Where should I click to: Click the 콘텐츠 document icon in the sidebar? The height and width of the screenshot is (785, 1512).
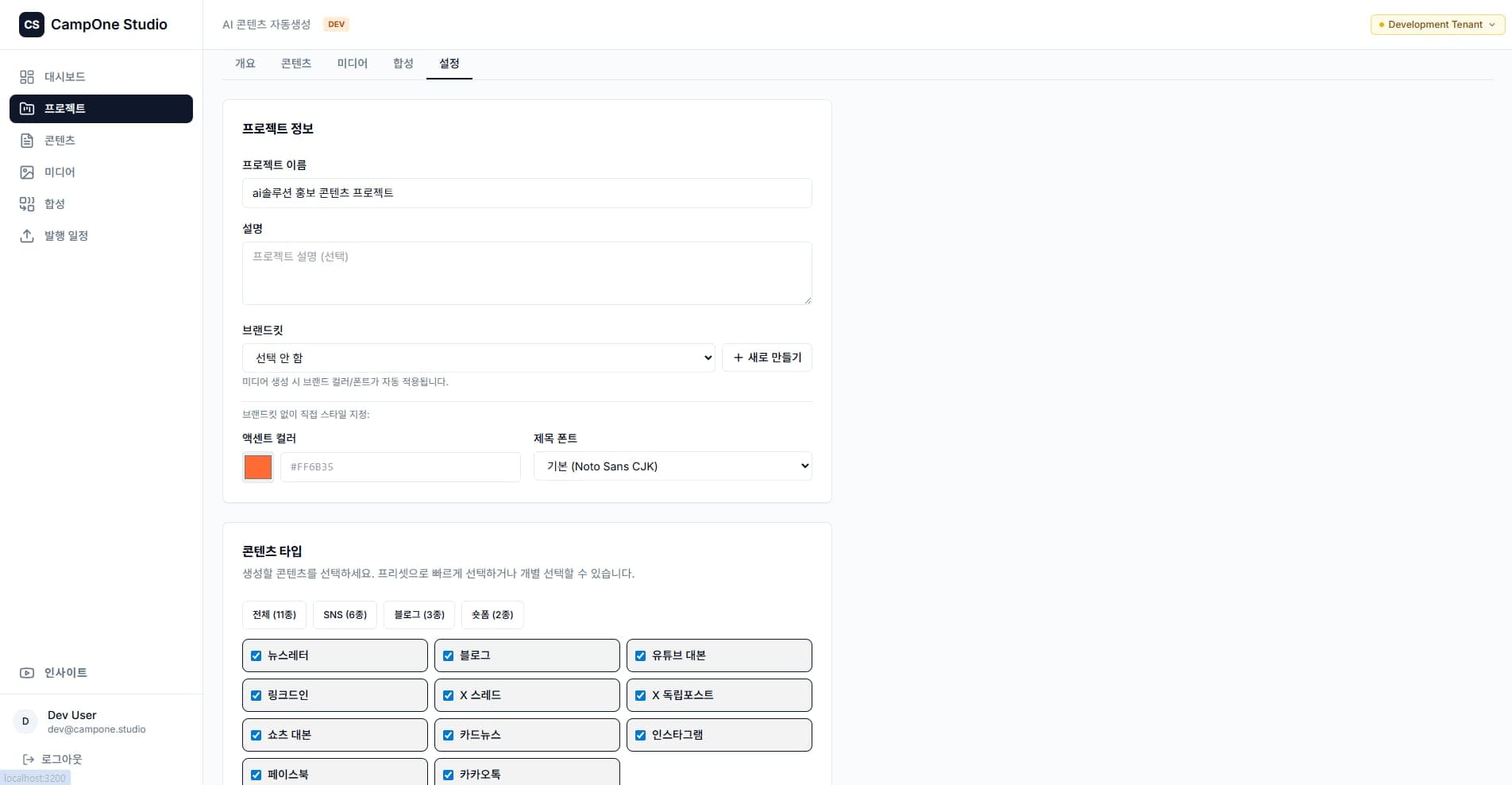(27, 141)
